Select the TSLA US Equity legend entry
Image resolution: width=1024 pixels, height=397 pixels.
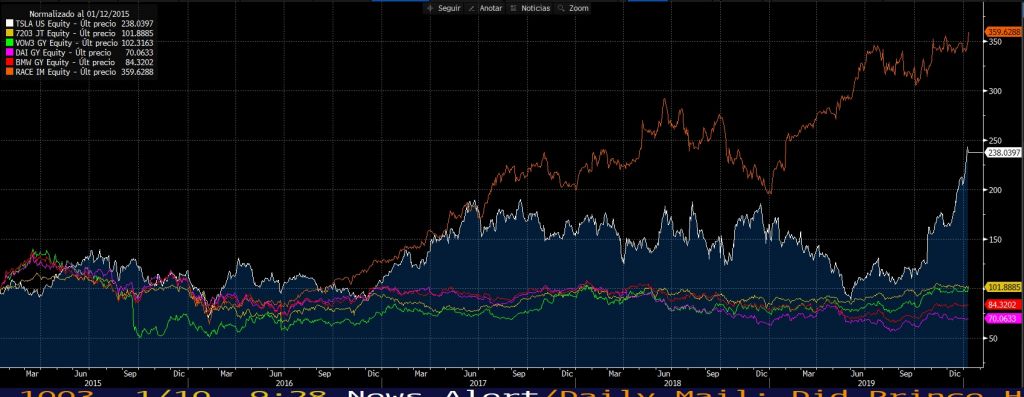[x=80, y=24]
